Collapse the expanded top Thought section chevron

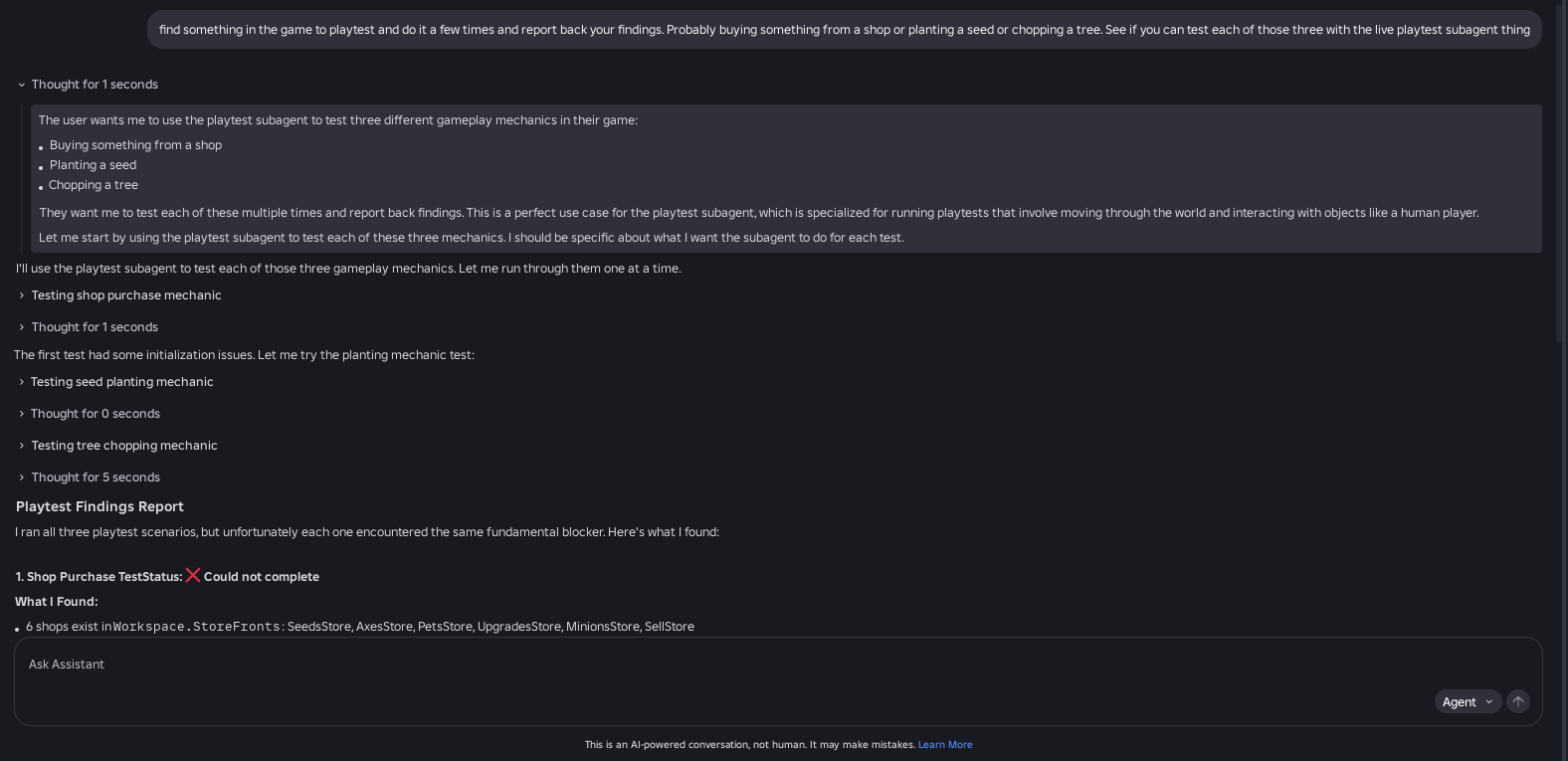21,85
